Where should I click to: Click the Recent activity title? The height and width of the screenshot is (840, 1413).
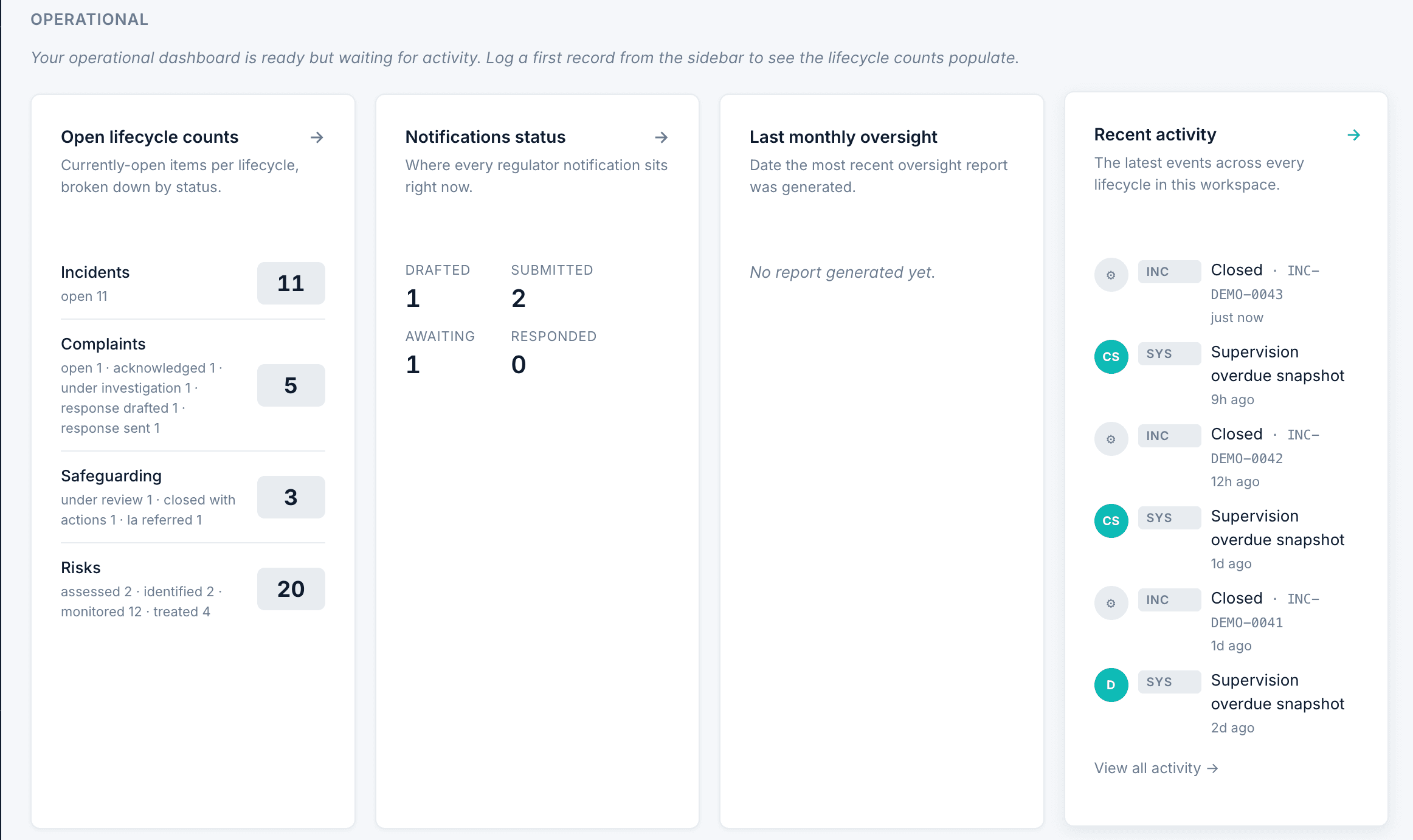1155,135
